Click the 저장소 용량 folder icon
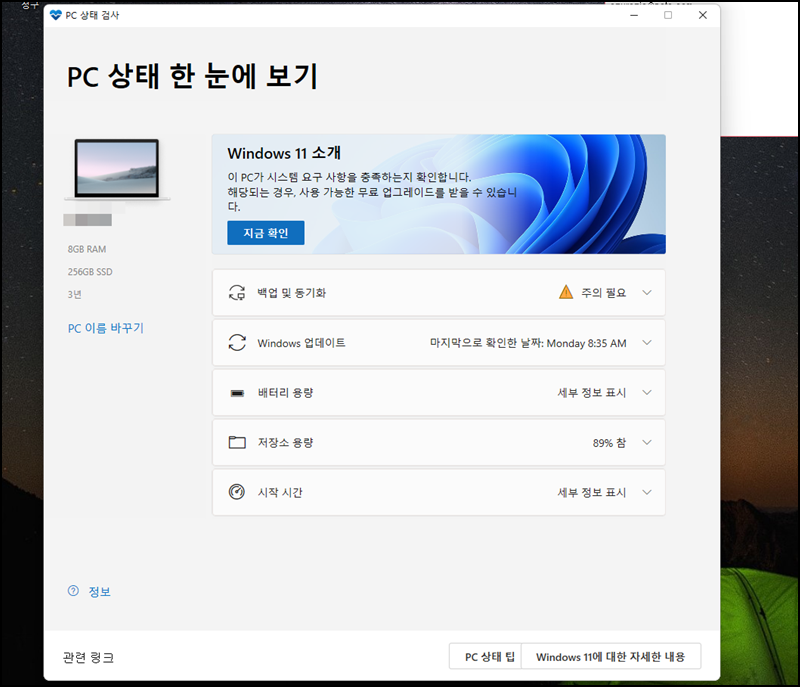Screen dimensions: 800x687 tap(237, 442)
